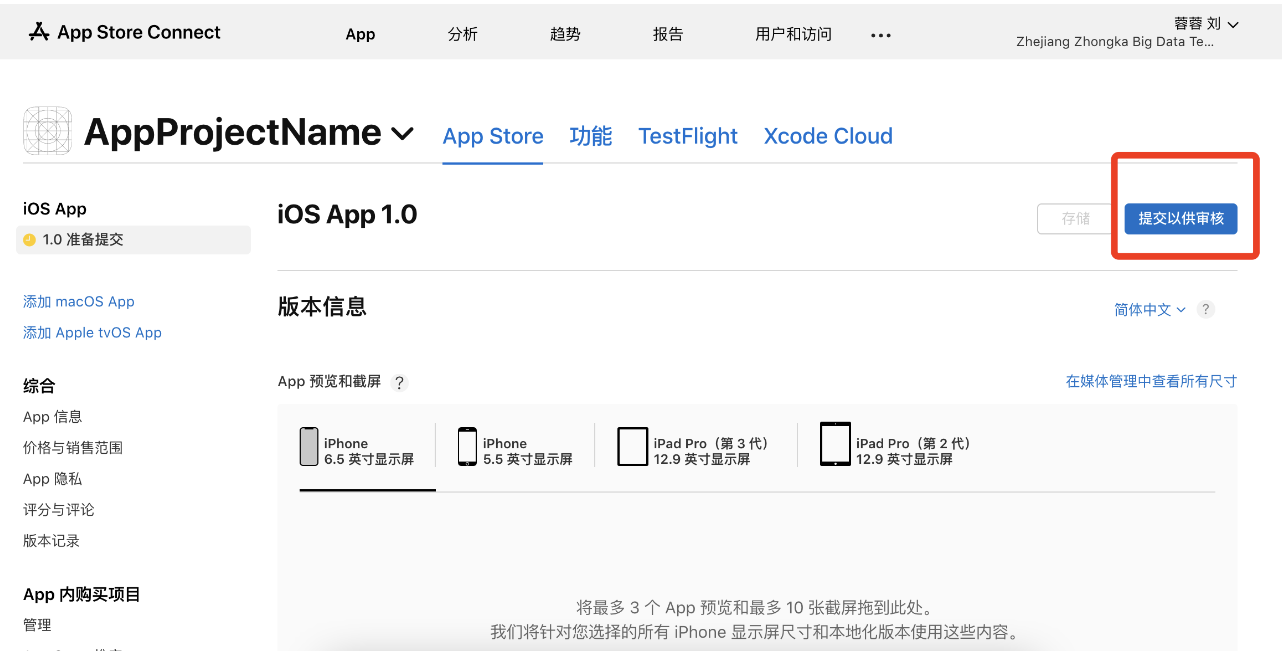Click the 存储 save button
Image resolution: width=1282 pixels, height=668 pixels.
point(1076,219)
